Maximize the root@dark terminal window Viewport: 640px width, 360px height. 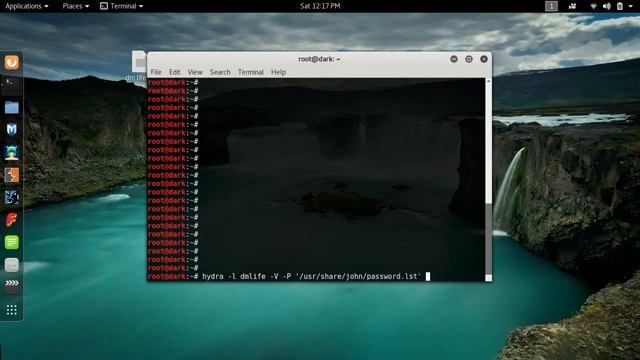(469, 59)
